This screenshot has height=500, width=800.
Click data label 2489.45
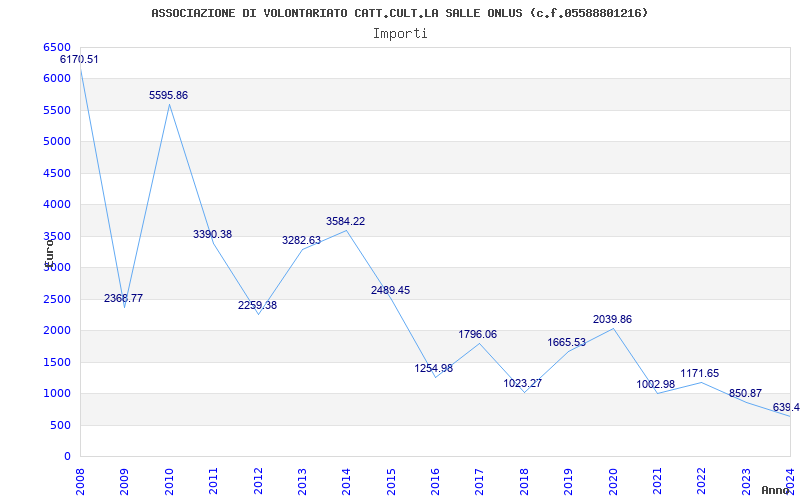tap(390, 290)
